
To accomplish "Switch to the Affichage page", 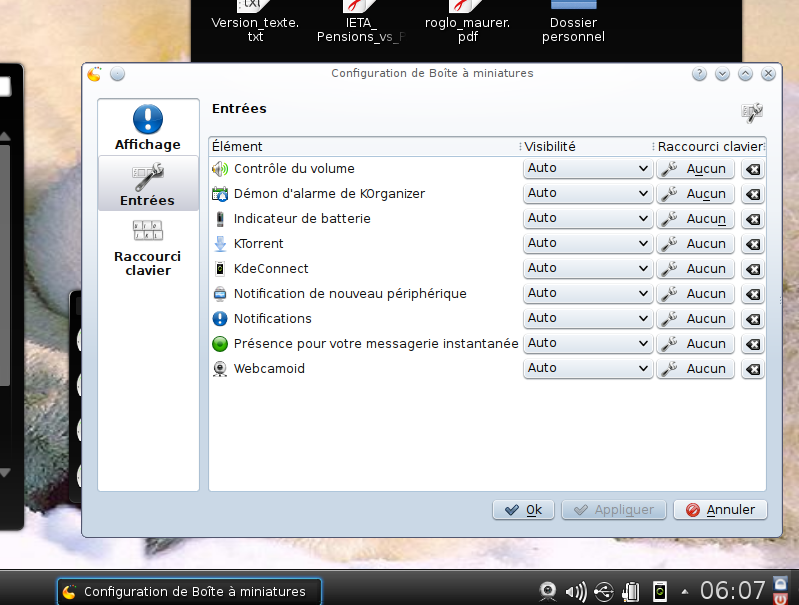I will coord(148,128).
